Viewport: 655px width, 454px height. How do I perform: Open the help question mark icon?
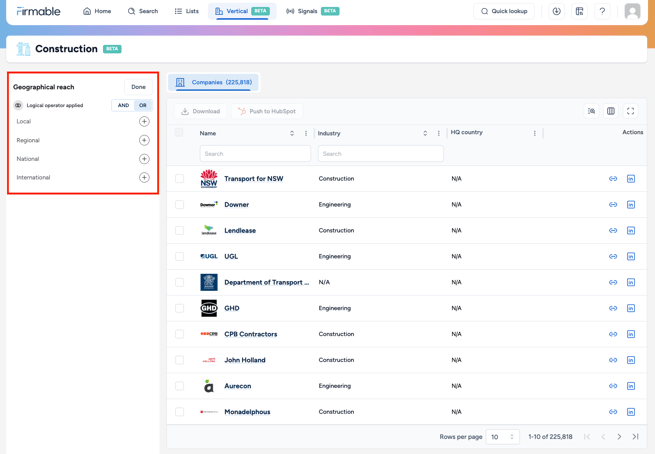tap(602, 11)
